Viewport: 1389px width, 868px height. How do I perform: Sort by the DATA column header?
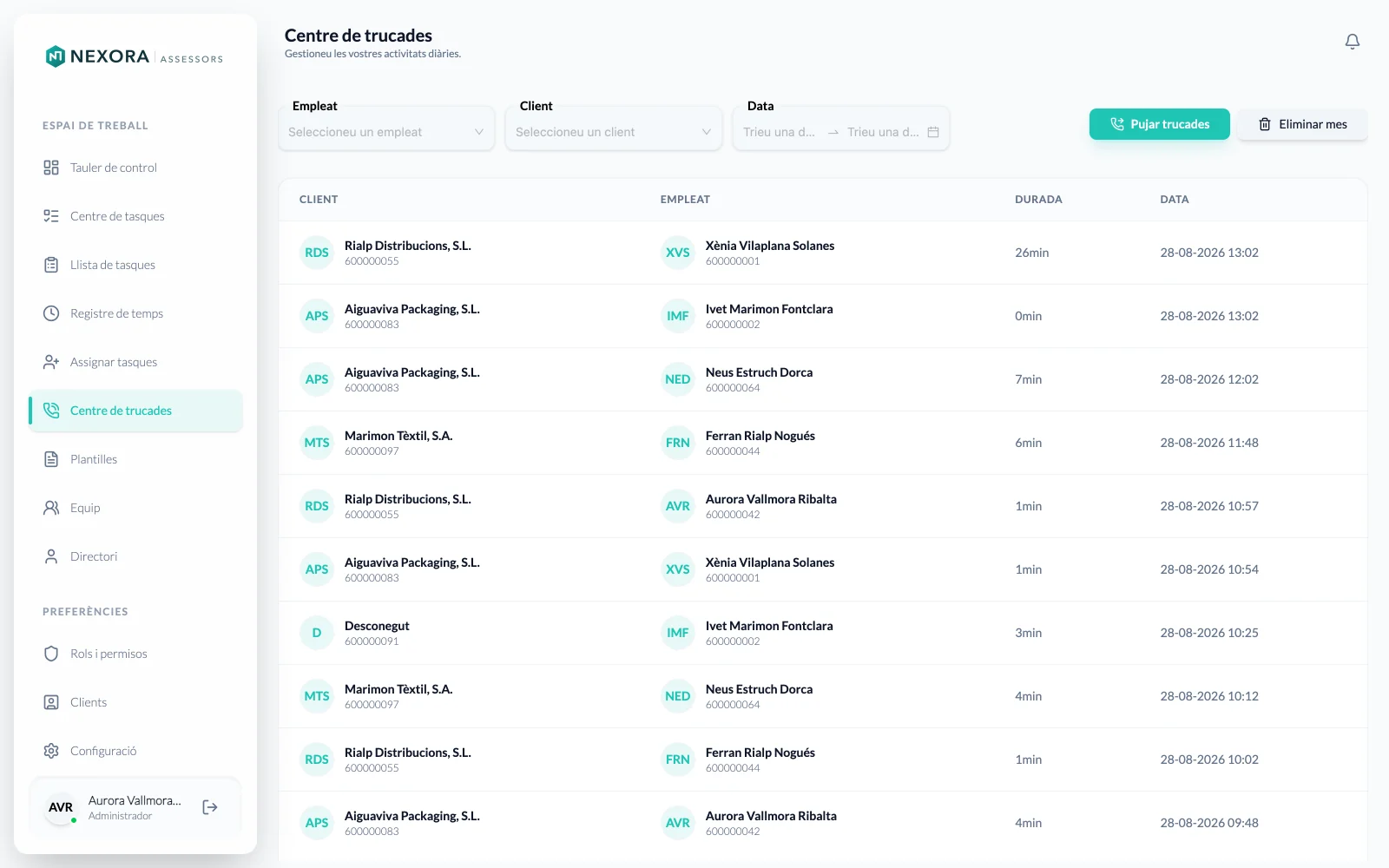(x=1175, y=200)
